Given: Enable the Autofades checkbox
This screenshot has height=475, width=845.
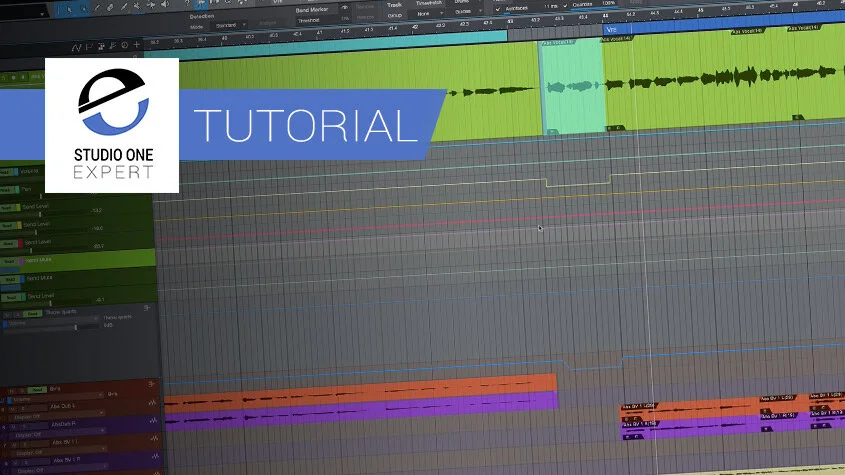Looking at the screenshot, I should tap(498, 9).
